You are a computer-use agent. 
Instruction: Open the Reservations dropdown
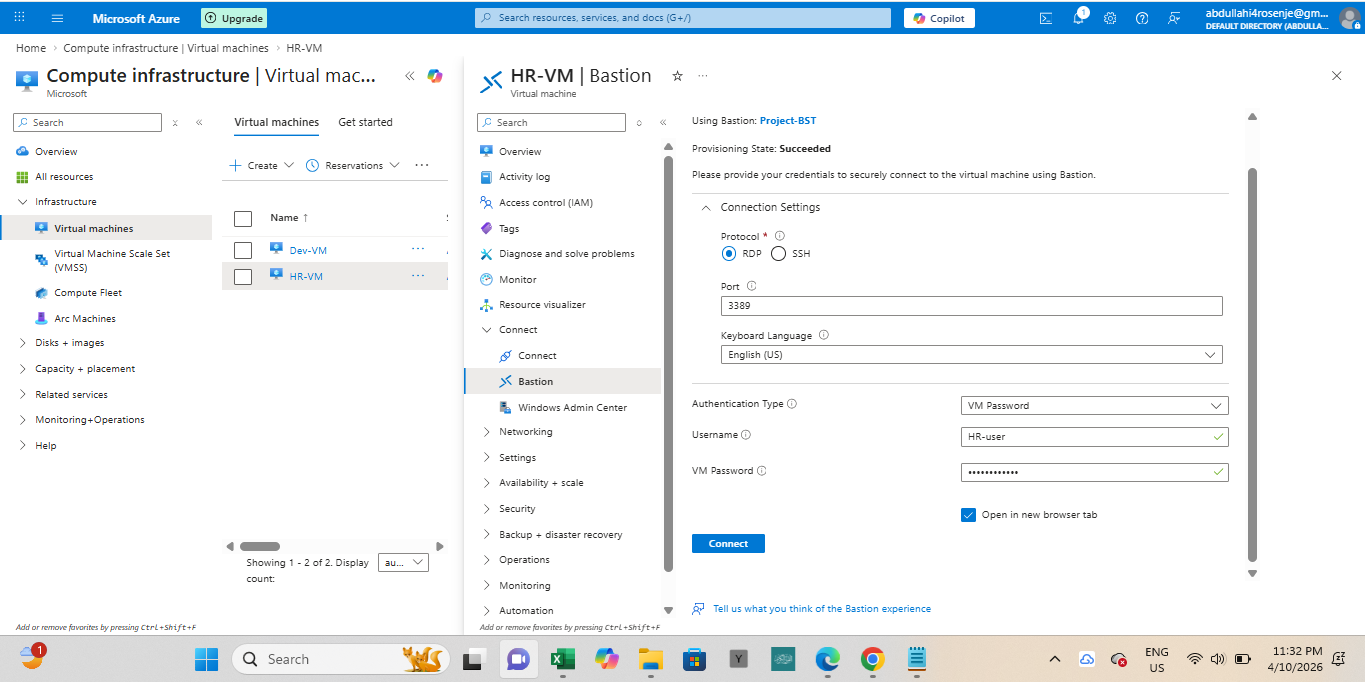(353, 165)
